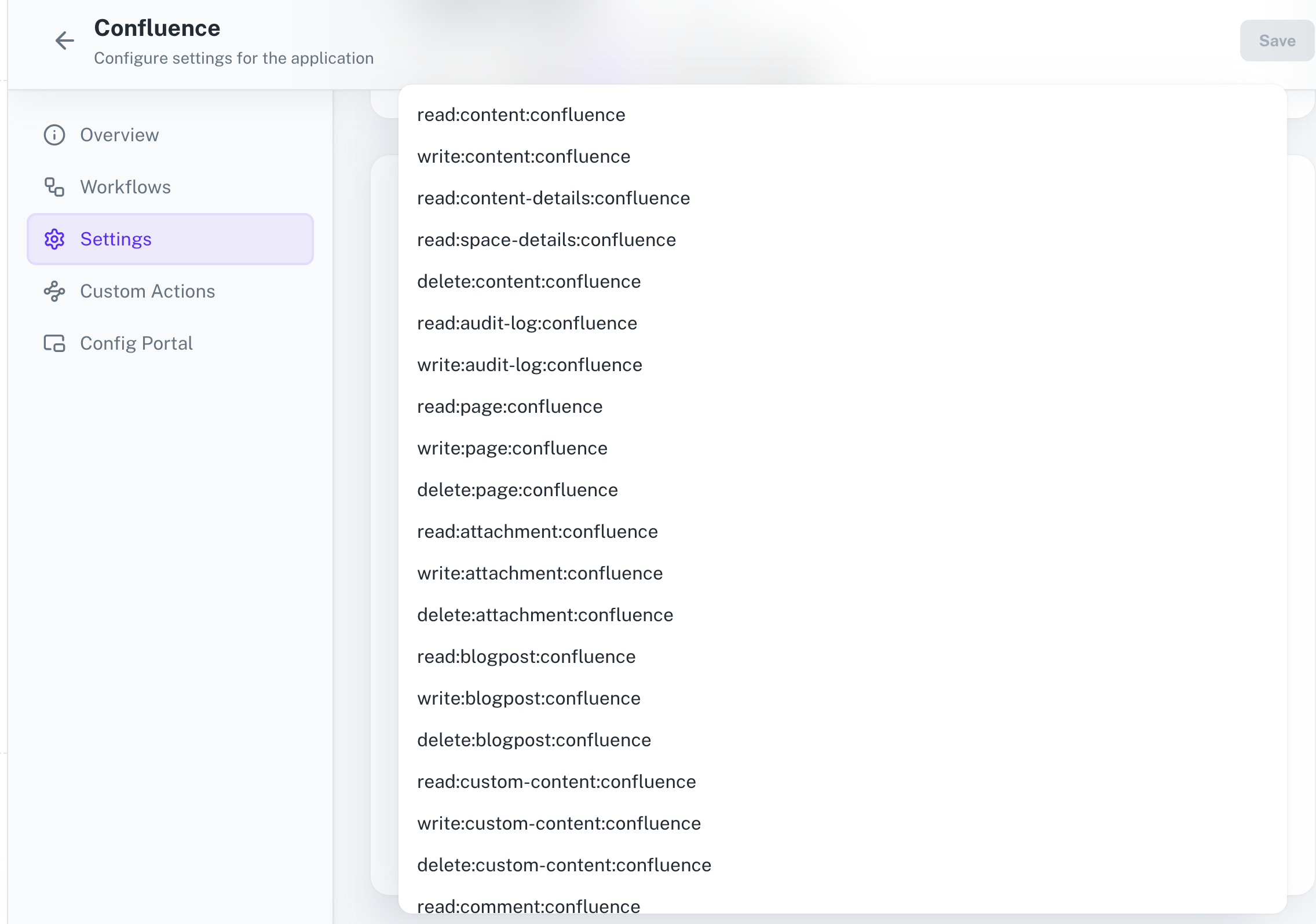
Task: Choose read:comment:confluence at list bottom
Action: [528, 907]
